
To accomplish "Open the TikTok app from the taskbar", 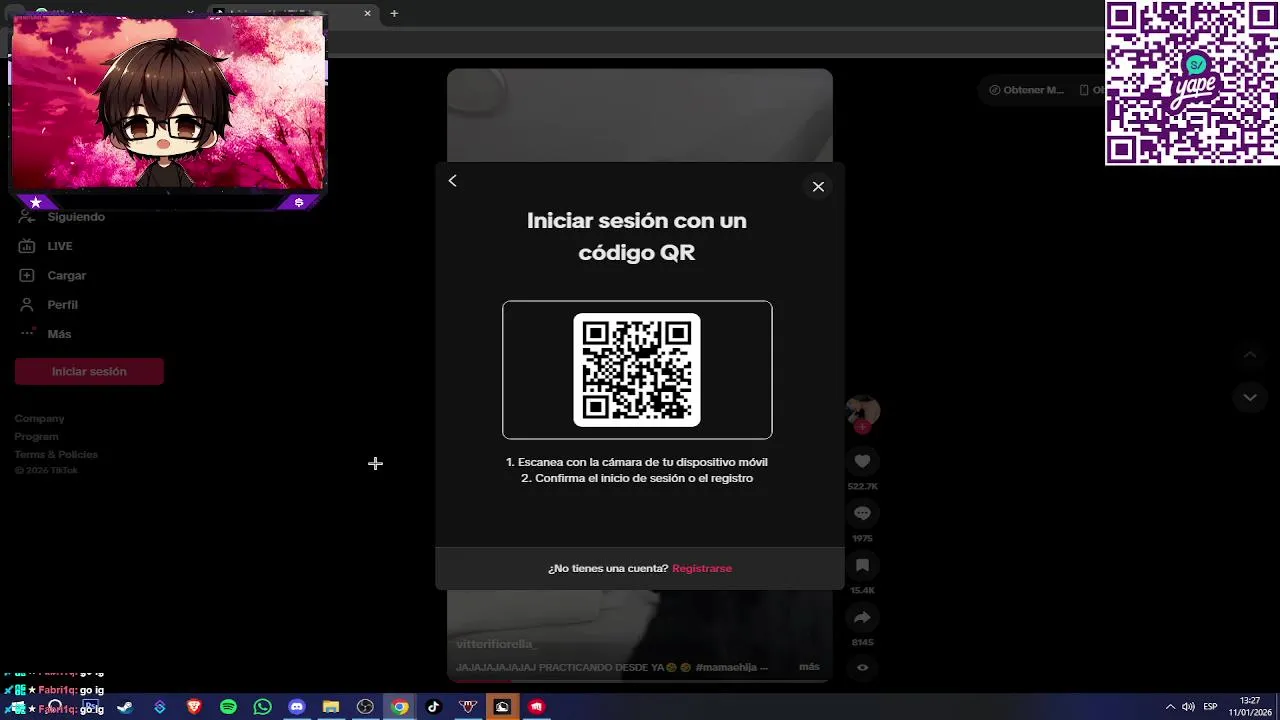I will pyautogui.click(x=433, y=707).
